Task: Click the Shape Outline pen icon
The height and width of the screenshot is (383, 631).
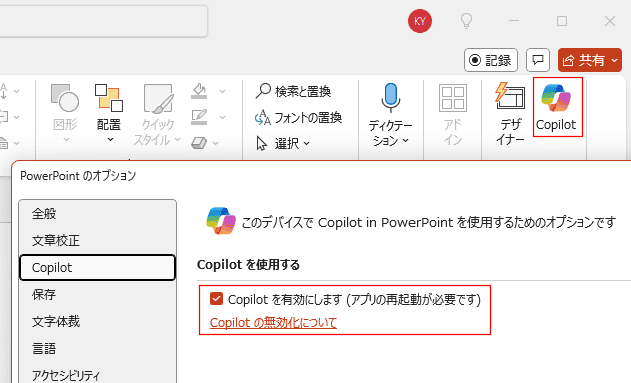Action: click(x=199, y=117)
